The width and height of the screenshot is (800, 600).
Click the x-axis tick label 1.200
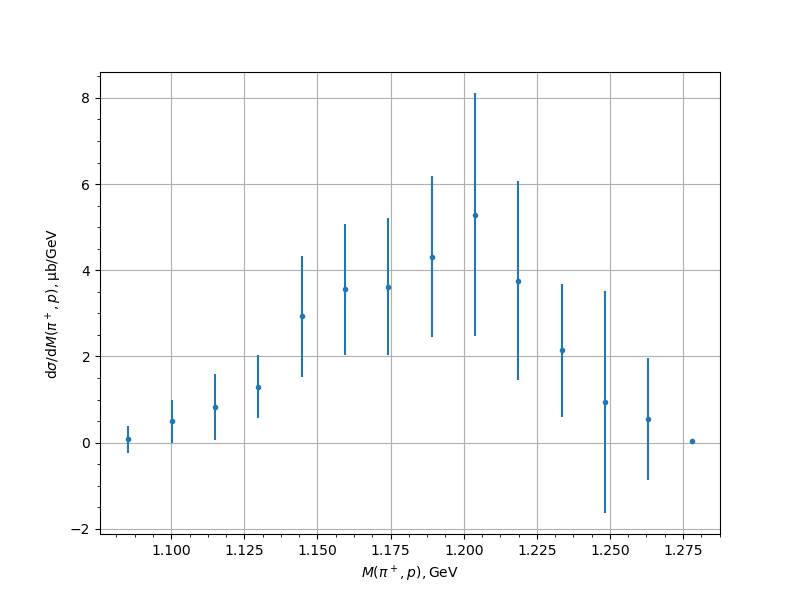point(464,551)
